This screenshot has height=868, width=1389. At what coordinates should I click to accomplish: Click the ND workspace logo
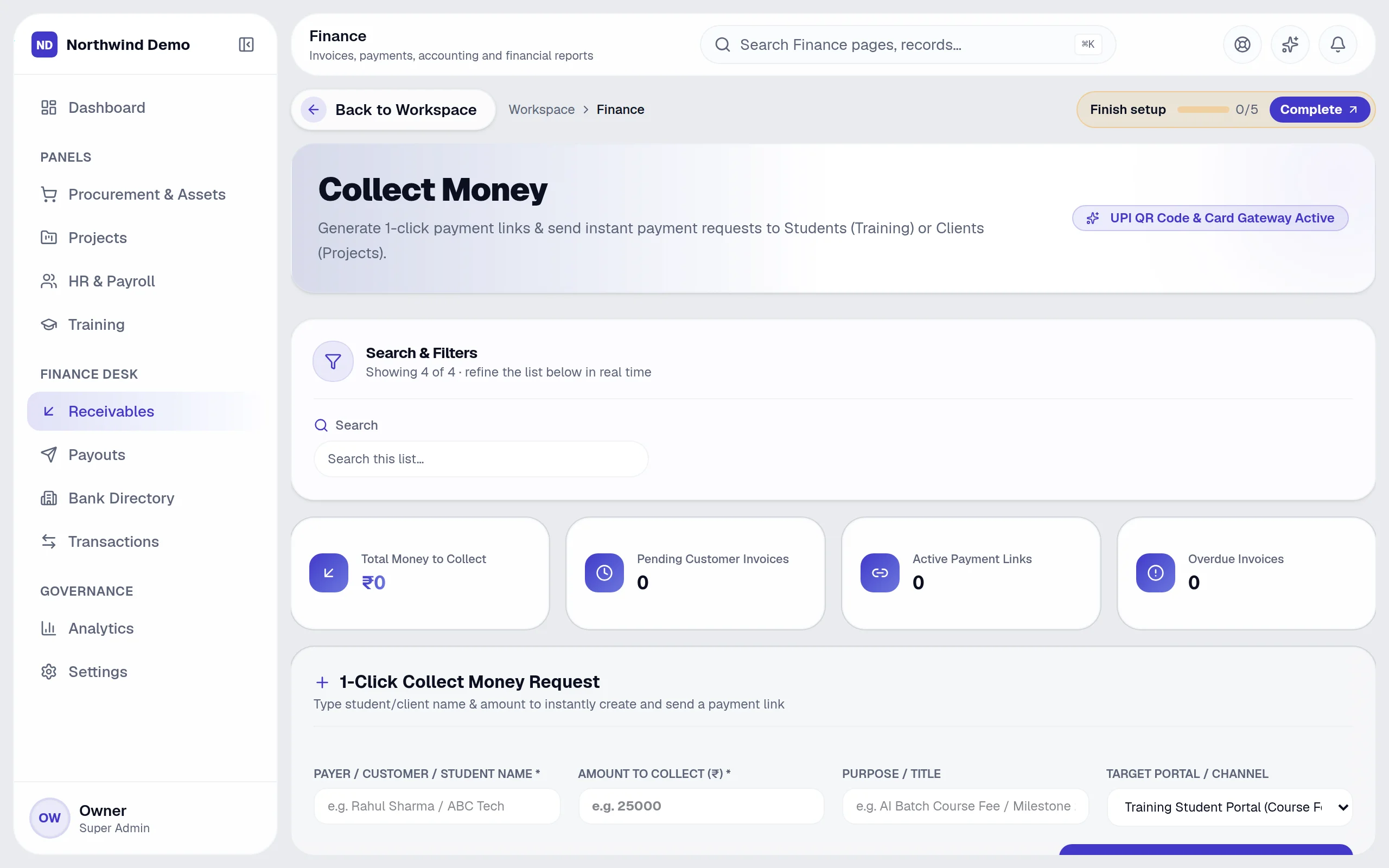[44, 44]
